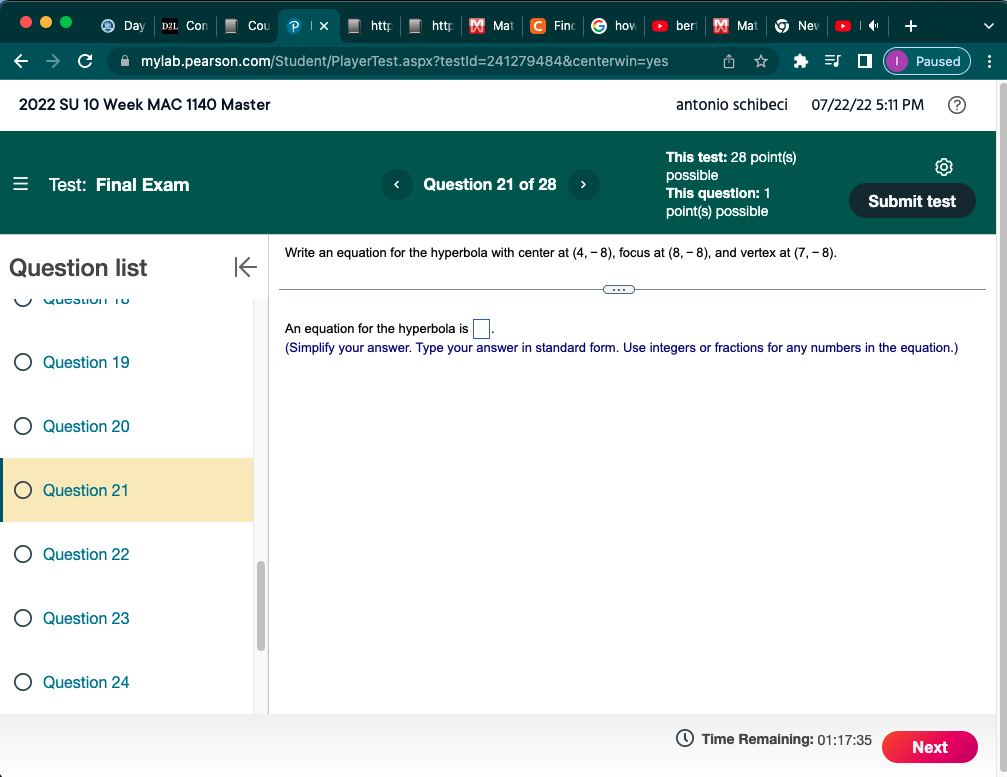Open the browser Extensions puzzle icon
This screenshot has width=1007, height=777.
(799, 61)
